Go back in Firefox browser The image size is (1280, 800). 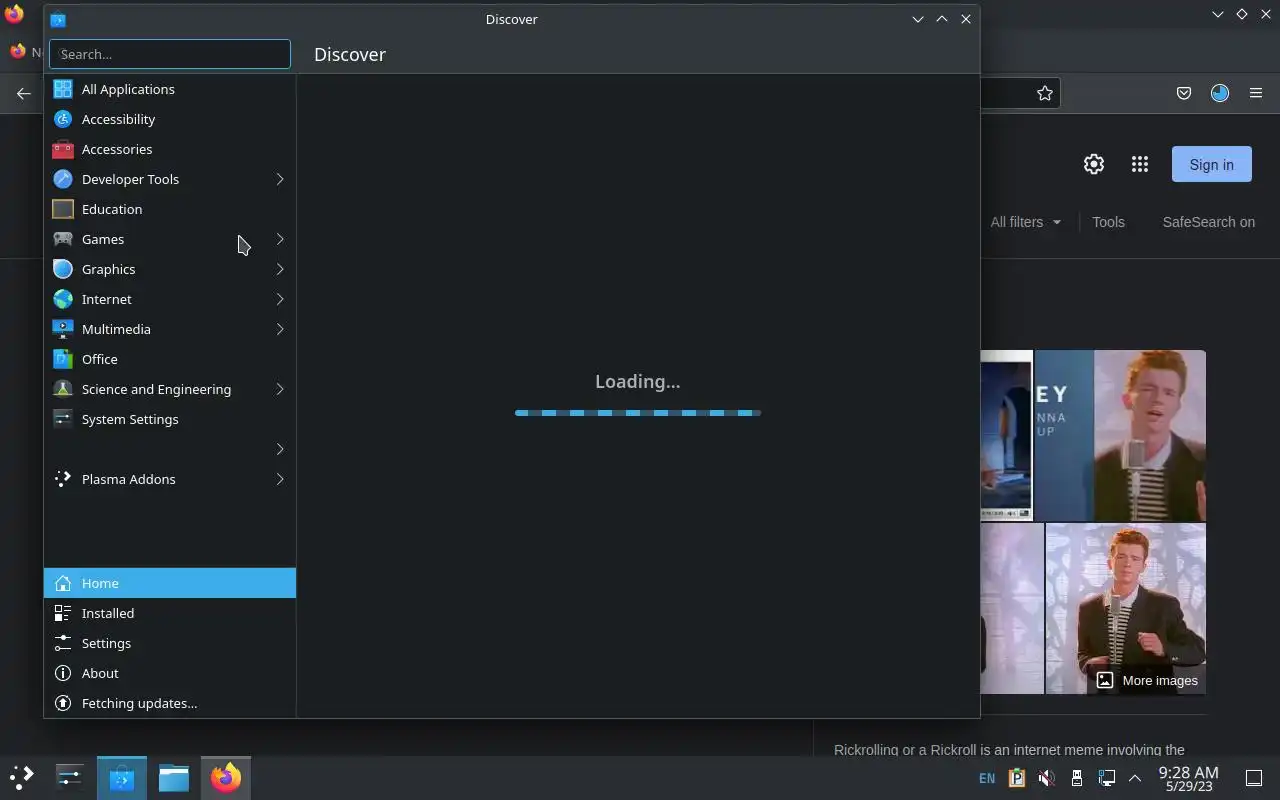point(23,93)
